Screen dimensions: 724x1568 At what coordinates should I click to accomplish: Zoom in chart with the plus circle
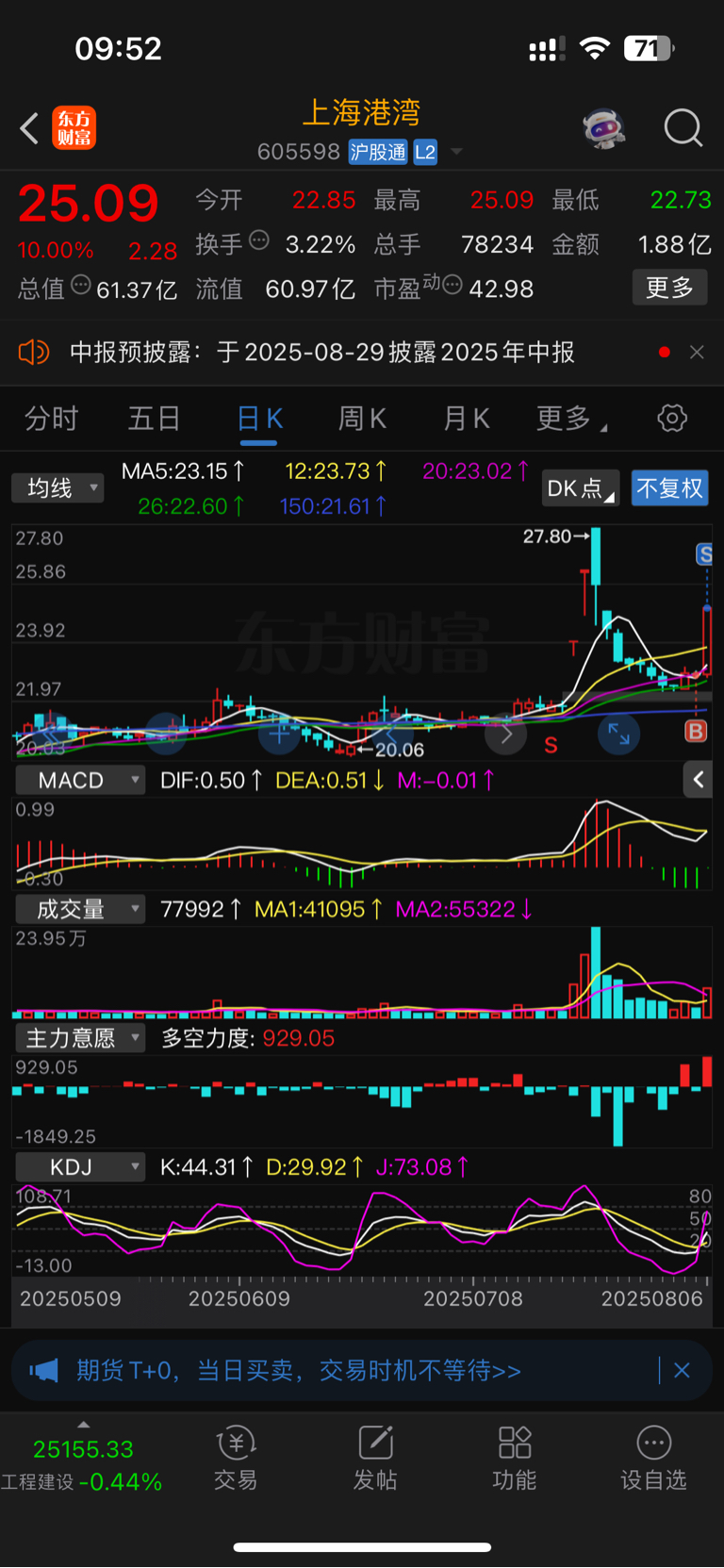tap(279, 734)
